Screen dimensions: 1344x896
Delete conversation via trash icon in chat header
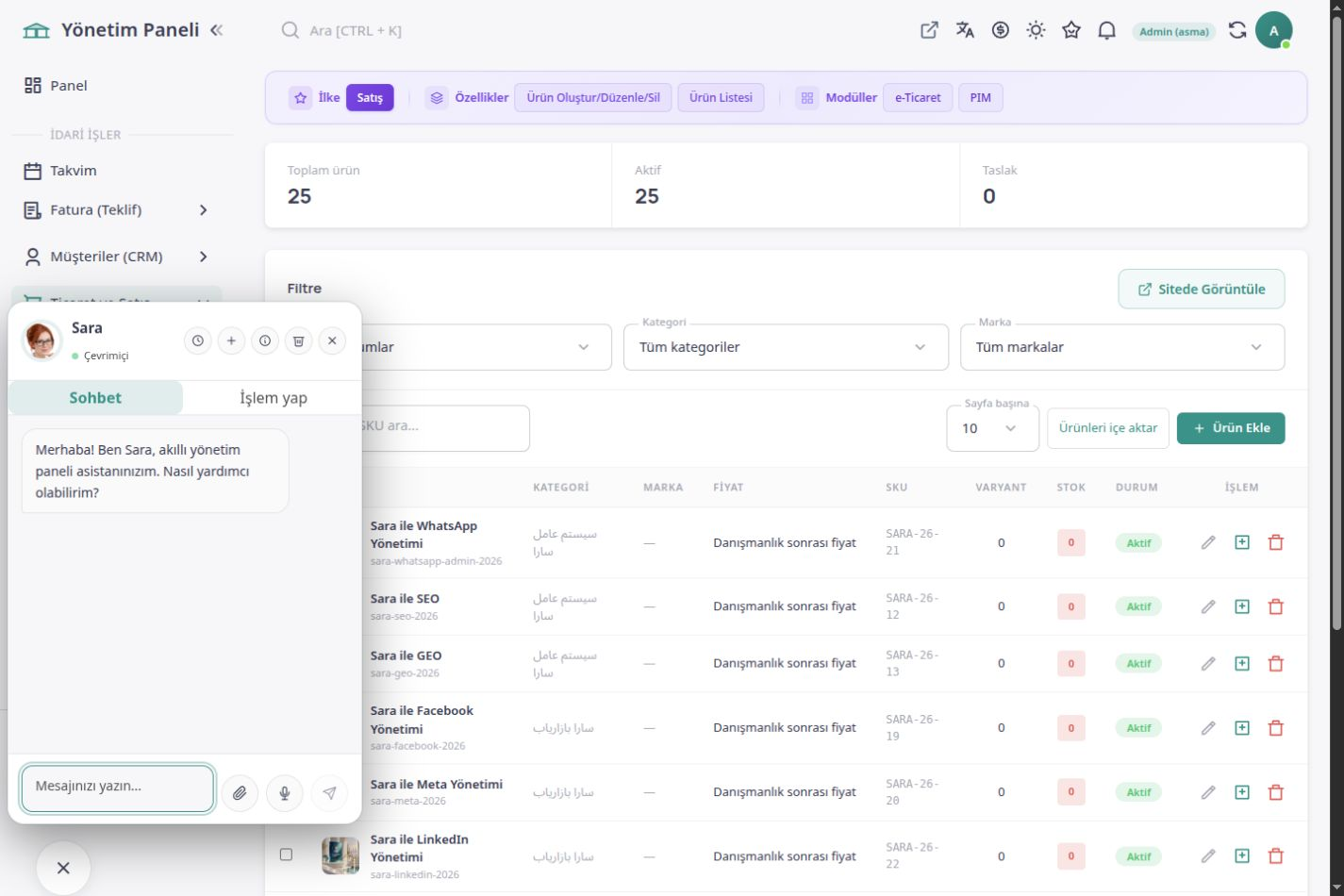[298, 341]
